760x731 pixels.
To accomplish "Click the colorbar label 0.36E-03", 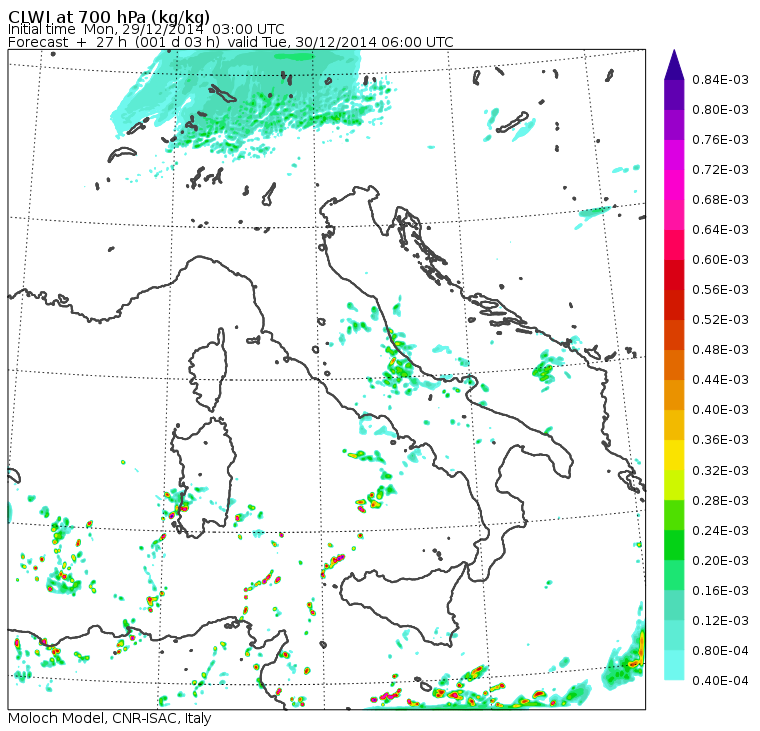I will coord(720,440).
